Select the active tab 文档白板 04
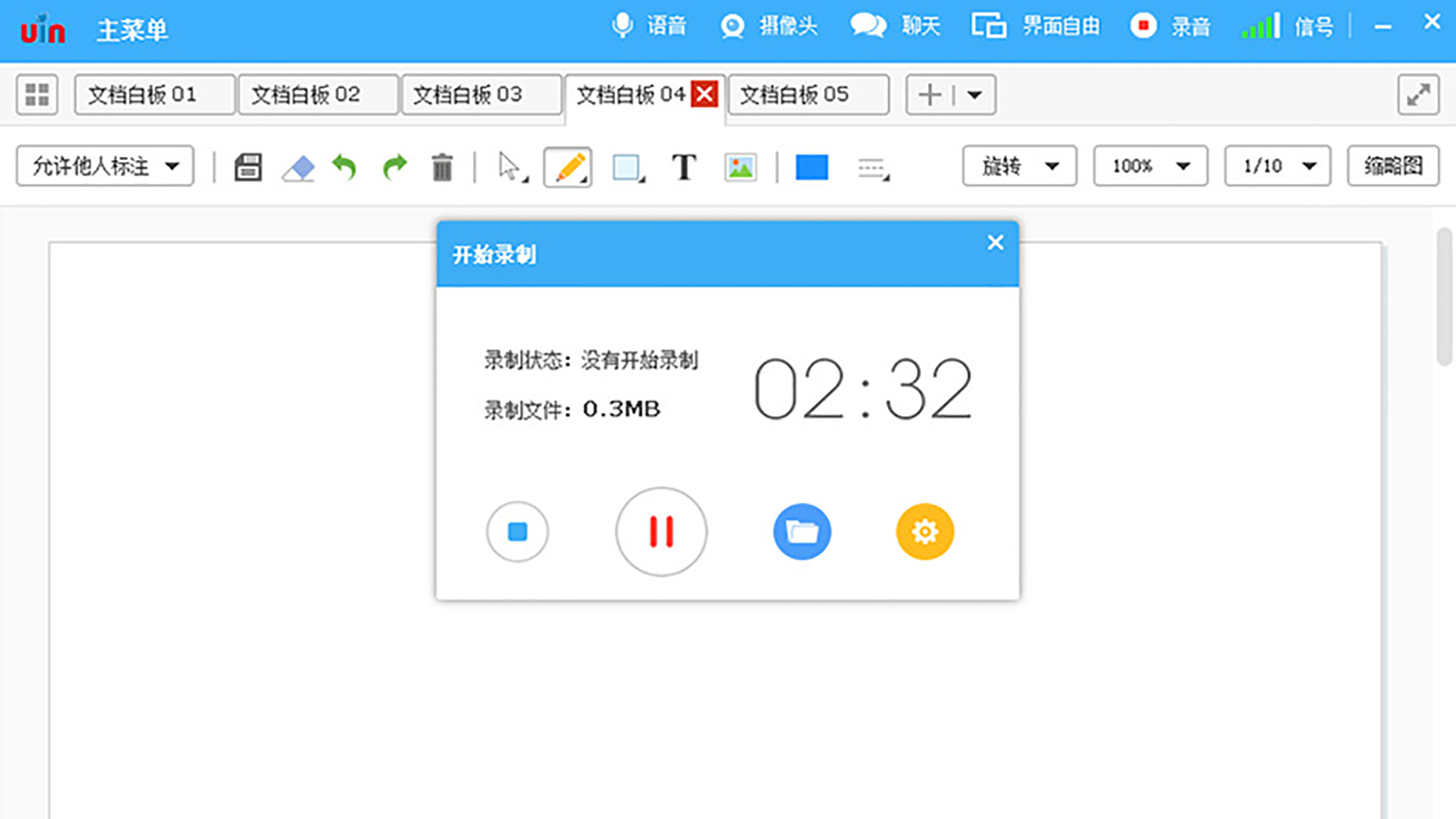This screenshot has height=819, width=1456. point(630,95)
